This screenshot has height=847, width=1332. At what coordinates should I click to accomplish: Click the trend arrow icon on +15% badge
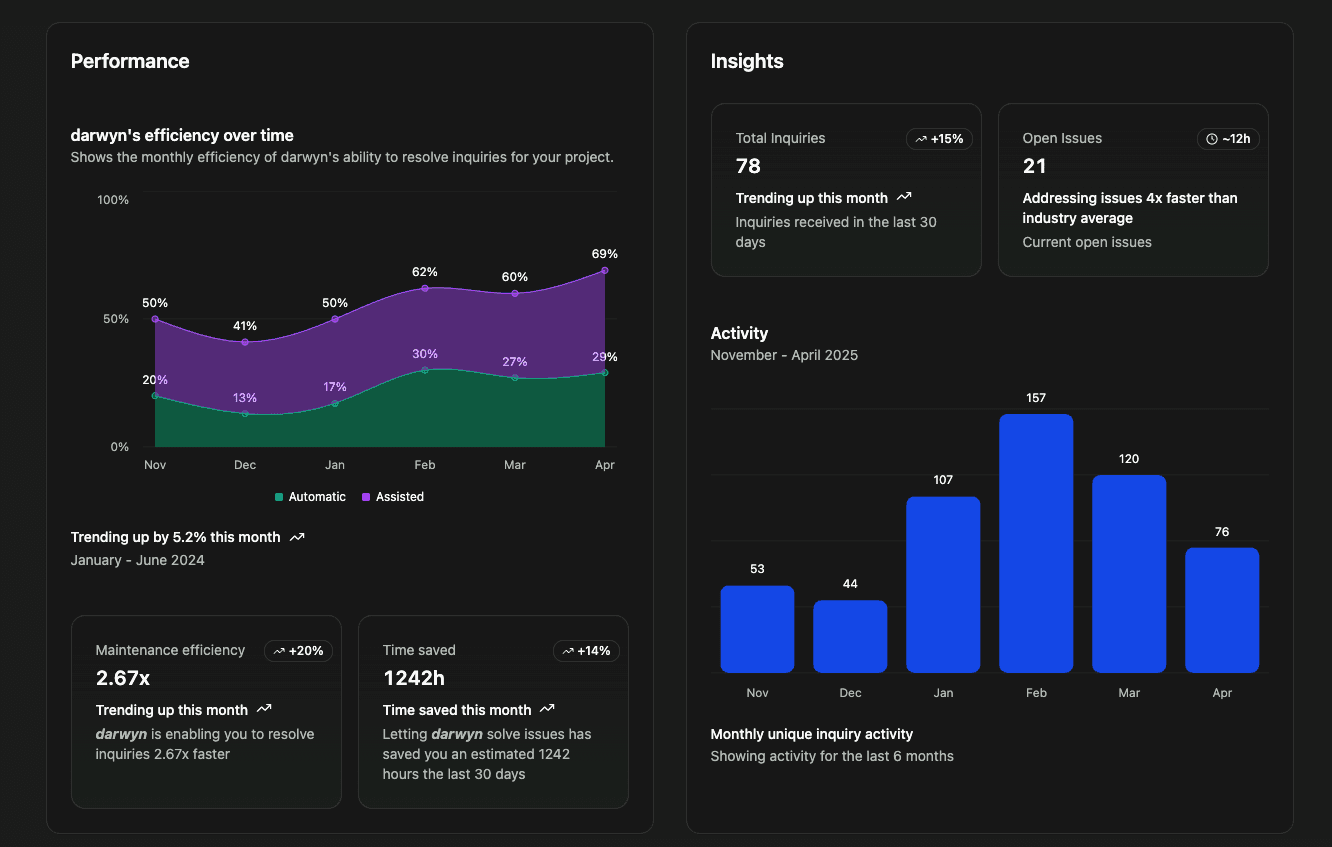919,139
